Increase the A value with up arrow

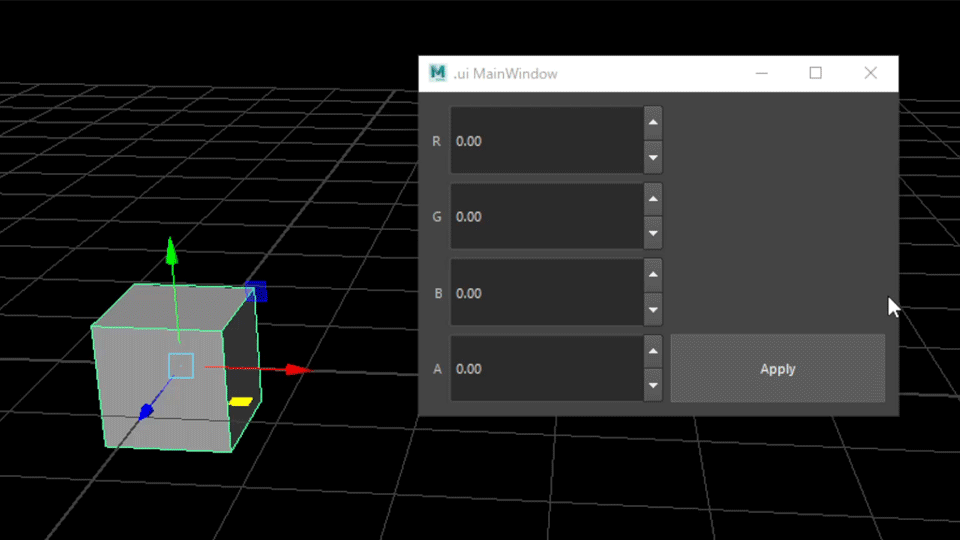[653, 351]
